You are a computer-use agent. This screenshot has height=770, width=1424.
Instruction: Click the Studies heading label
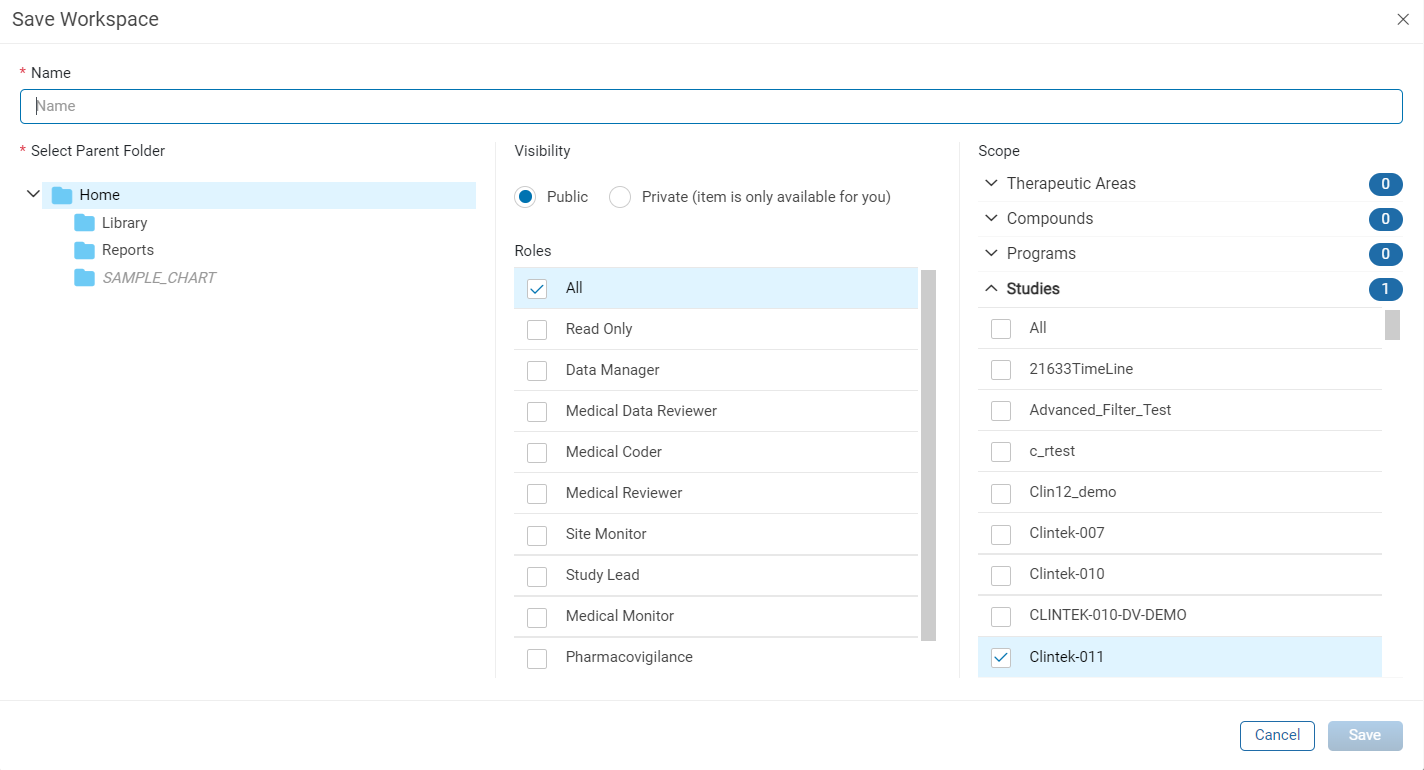coord(1033,288)
